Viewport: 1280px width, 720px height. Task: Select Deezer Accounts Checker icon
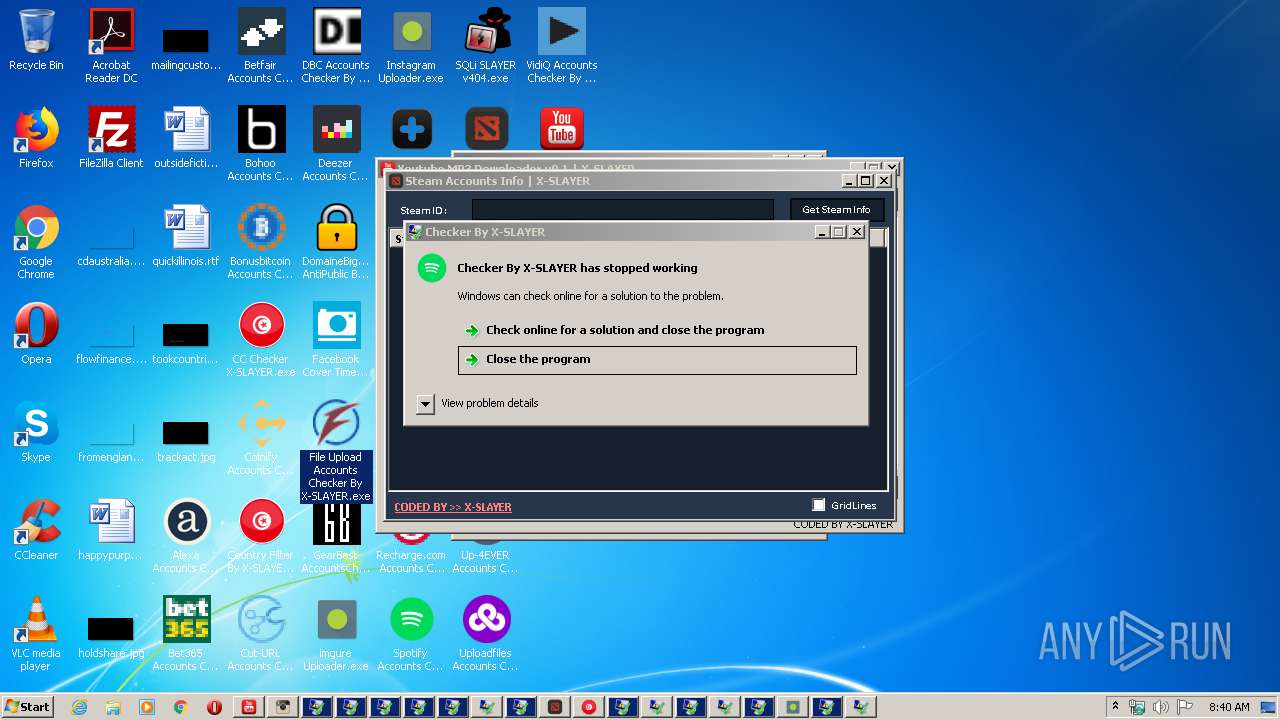point(336,143)
